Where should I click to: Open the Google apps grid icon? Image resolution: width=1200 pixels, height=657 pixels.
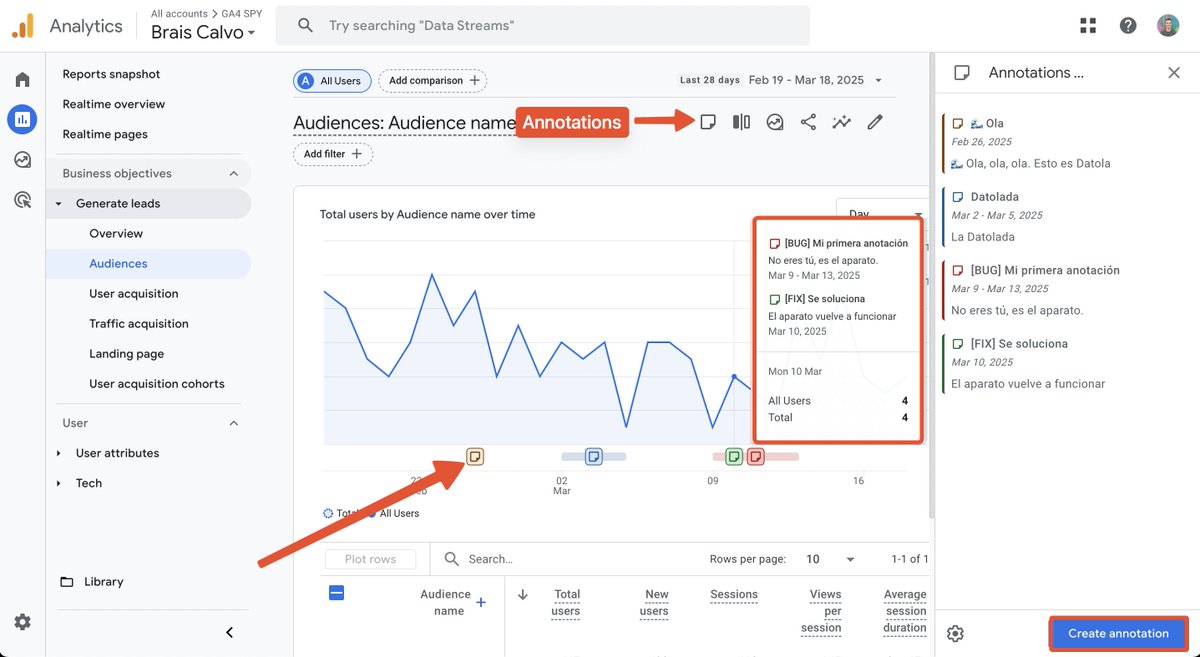tap(1088, 26)
